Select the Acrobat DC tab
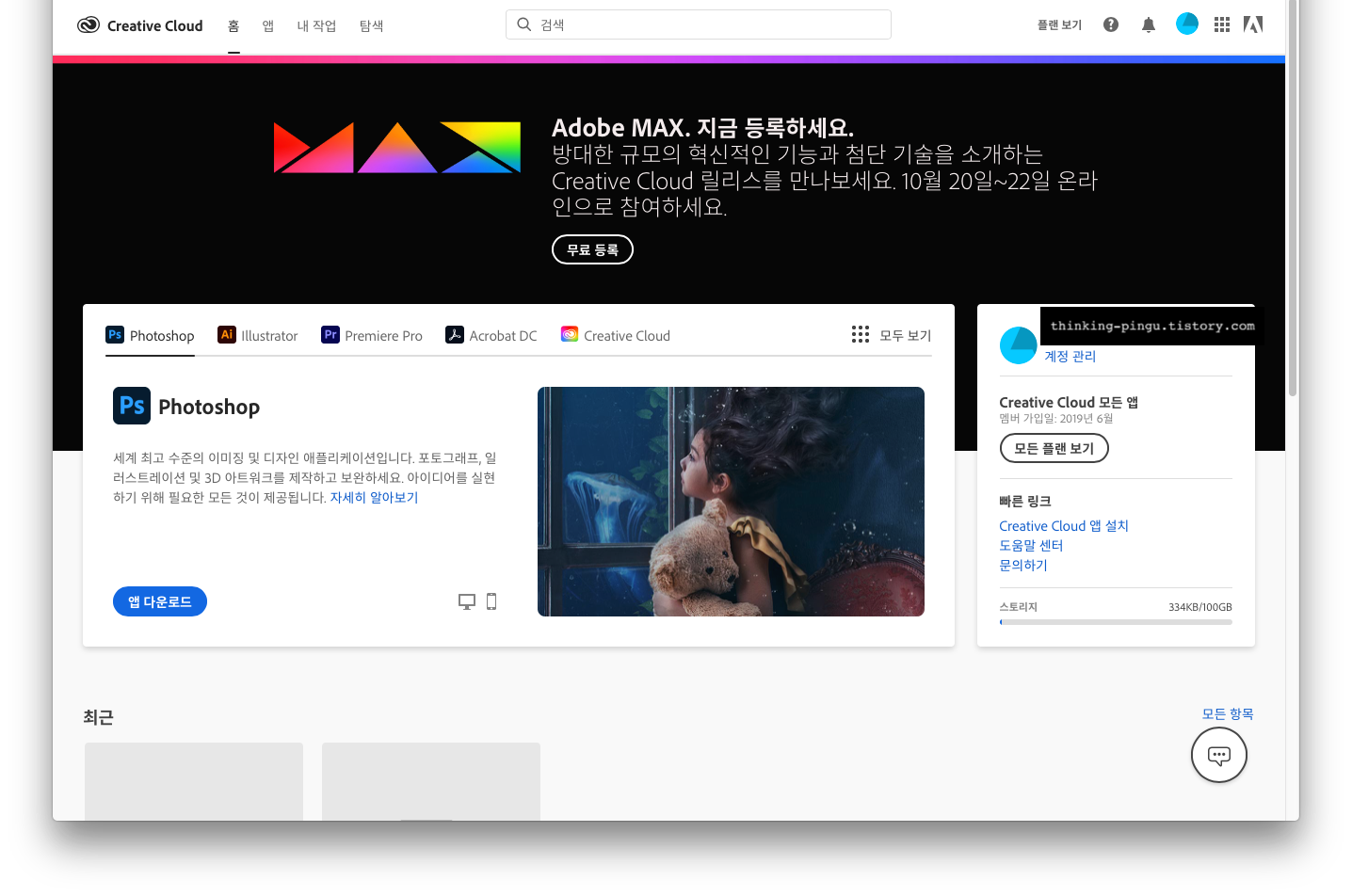 (x=491, y=335)
